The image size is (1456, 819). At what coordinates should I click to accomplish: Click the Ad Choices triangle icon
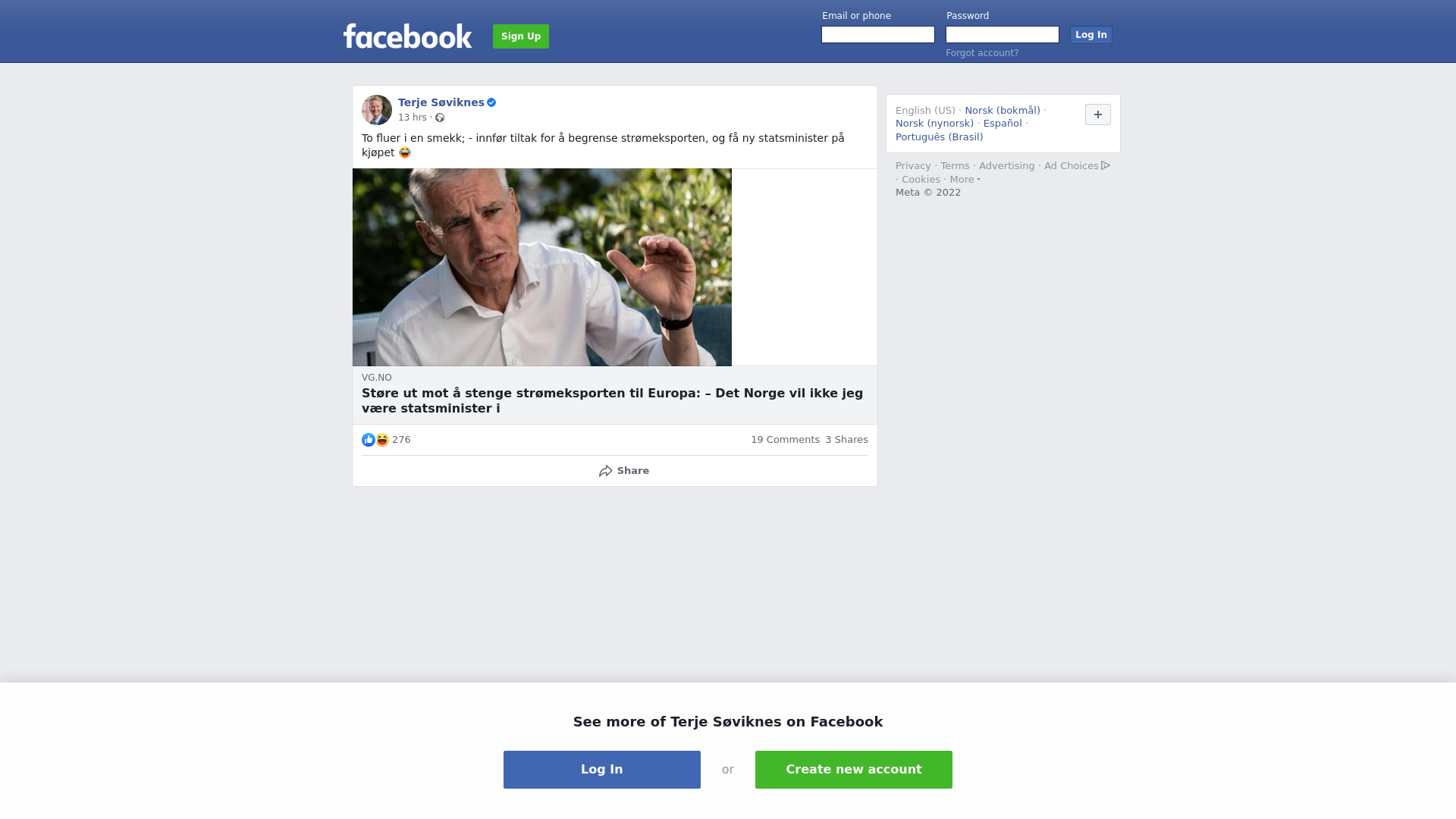(x=1106, y=165)
